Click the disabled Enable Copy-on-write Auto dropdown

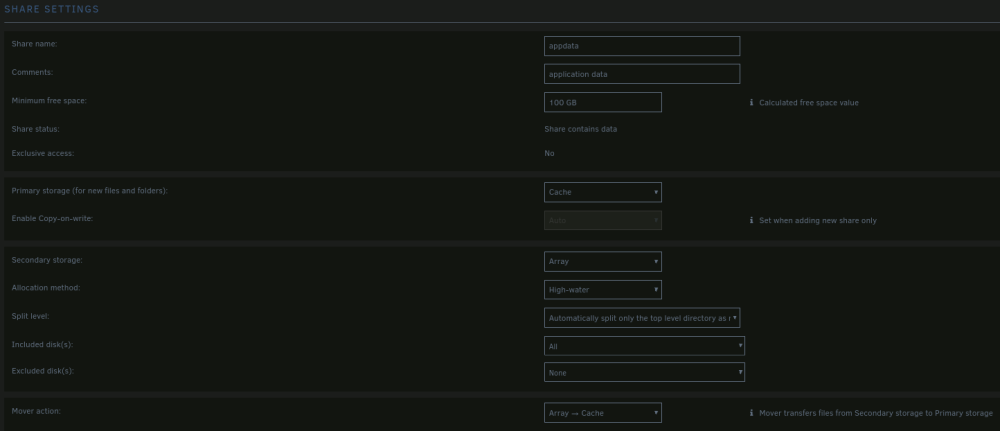(603, 221)
